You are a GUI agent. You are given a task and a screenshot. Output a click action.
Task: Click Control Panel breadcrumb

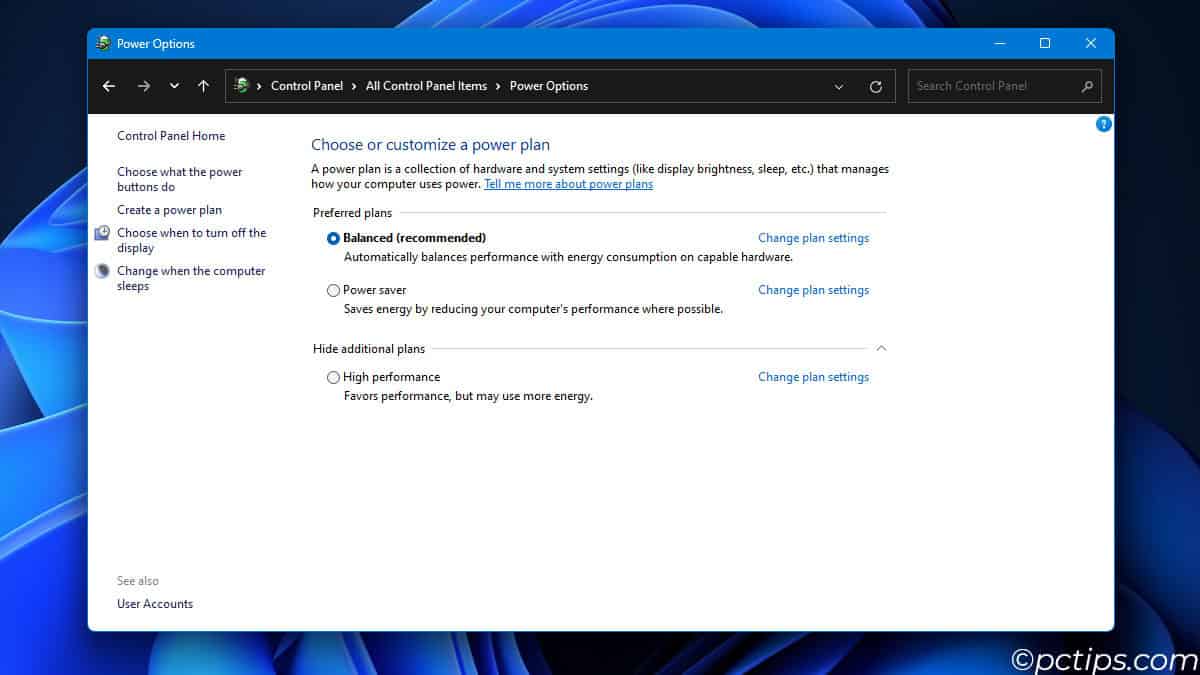click(307, 86)
